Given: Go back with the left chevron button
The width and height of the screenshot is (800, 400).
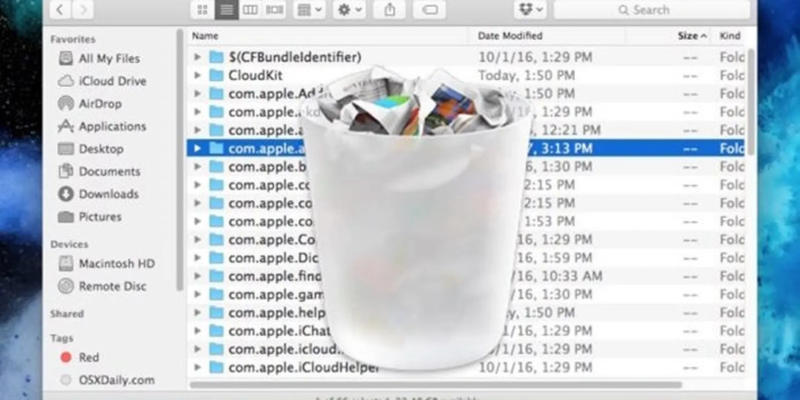Looking at the screenshot, I should (x=60, y=9).
